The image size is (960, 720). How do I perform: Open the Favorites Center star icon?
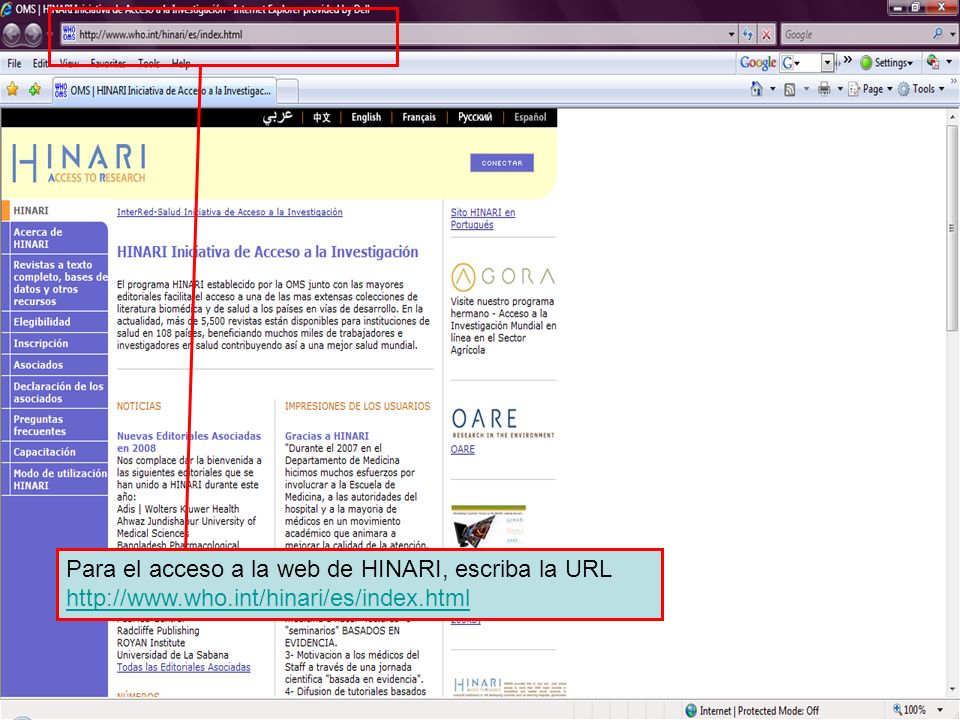tap(12, 89)
